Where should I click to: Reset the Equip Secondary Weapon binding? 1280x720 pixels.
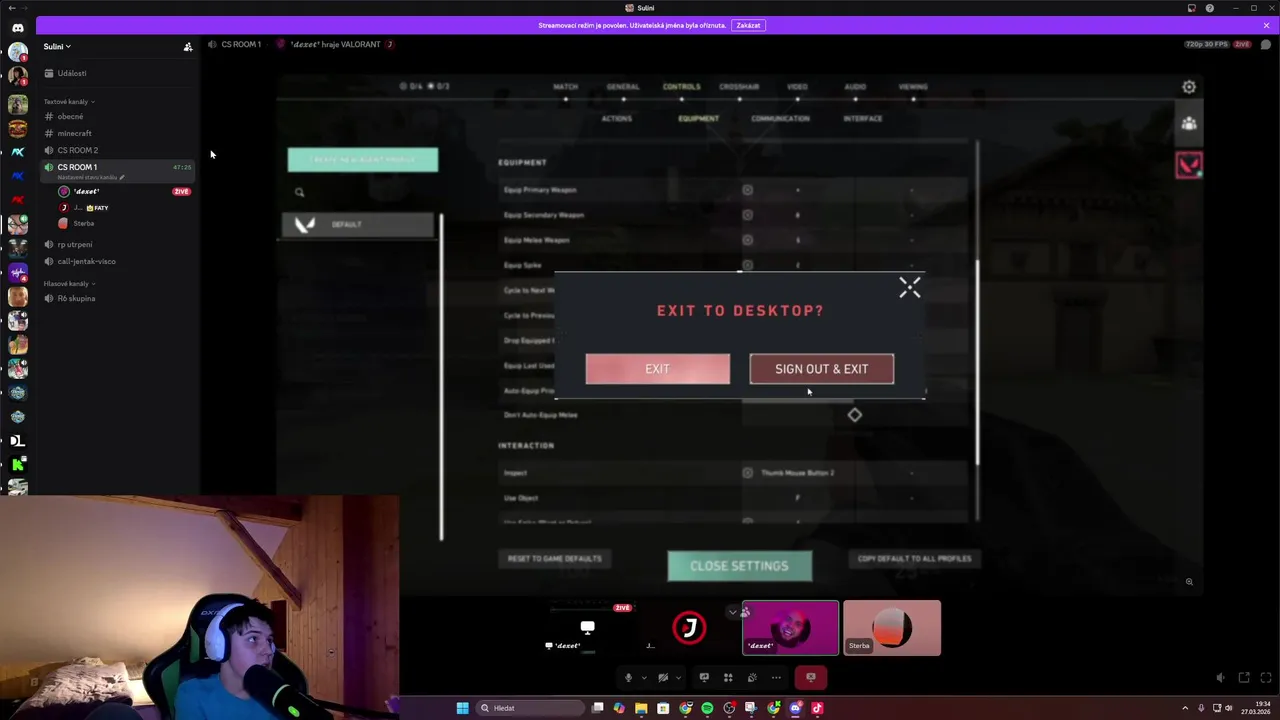pos(747,215)
